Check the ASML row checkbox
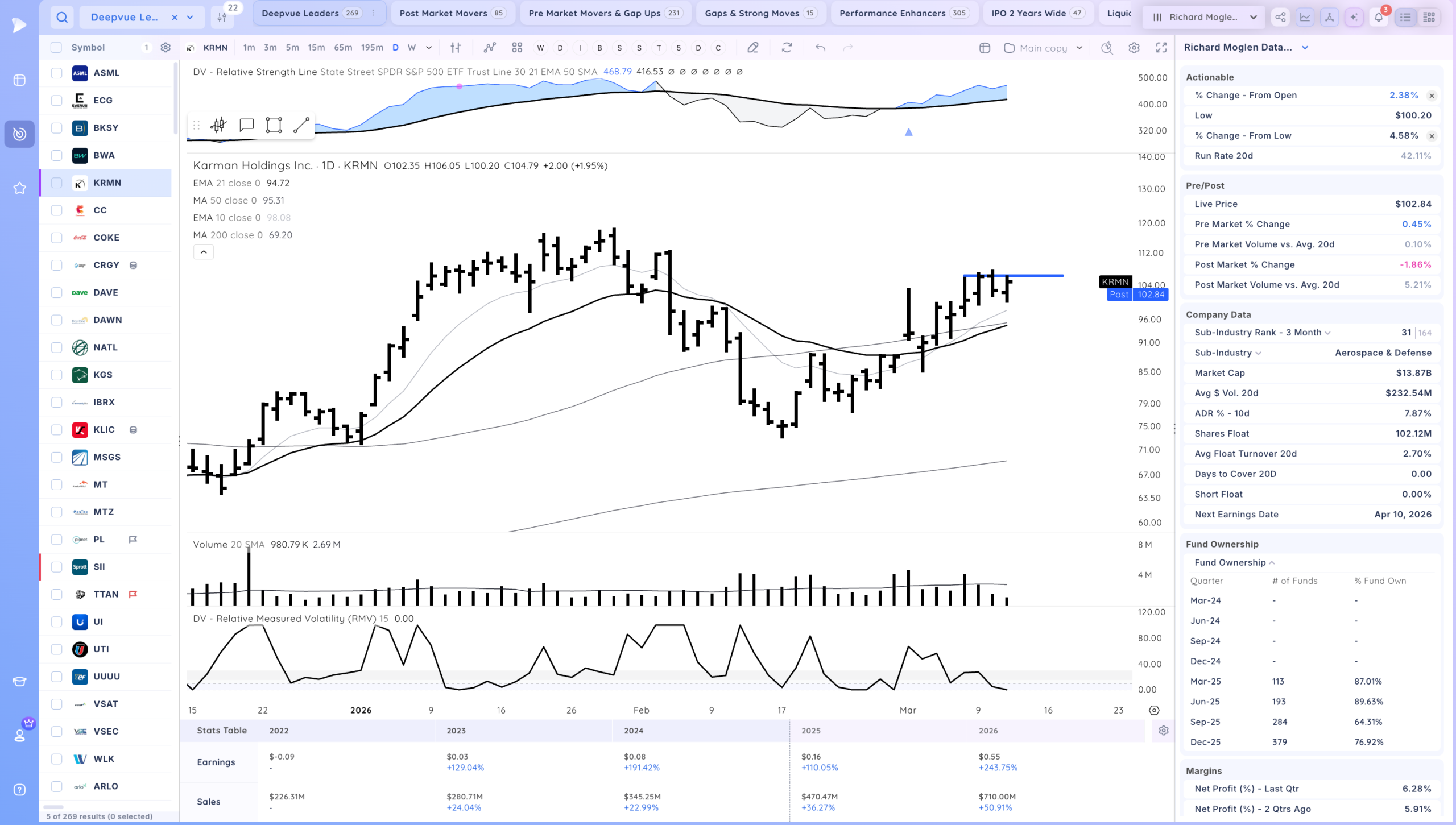 point(56,73)
